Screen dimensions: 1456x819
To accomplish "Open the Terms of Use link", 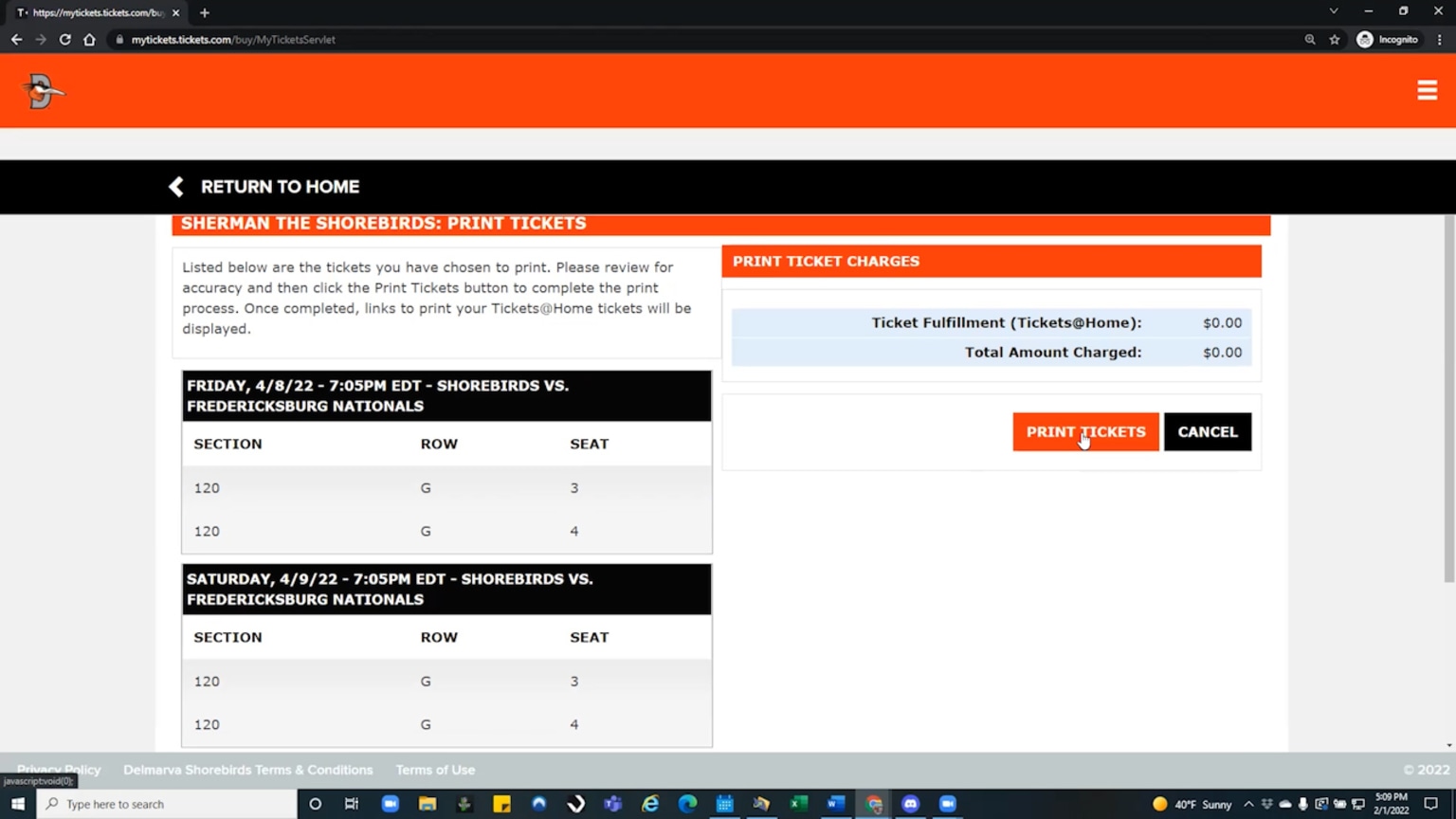I will tap(435, 770).
